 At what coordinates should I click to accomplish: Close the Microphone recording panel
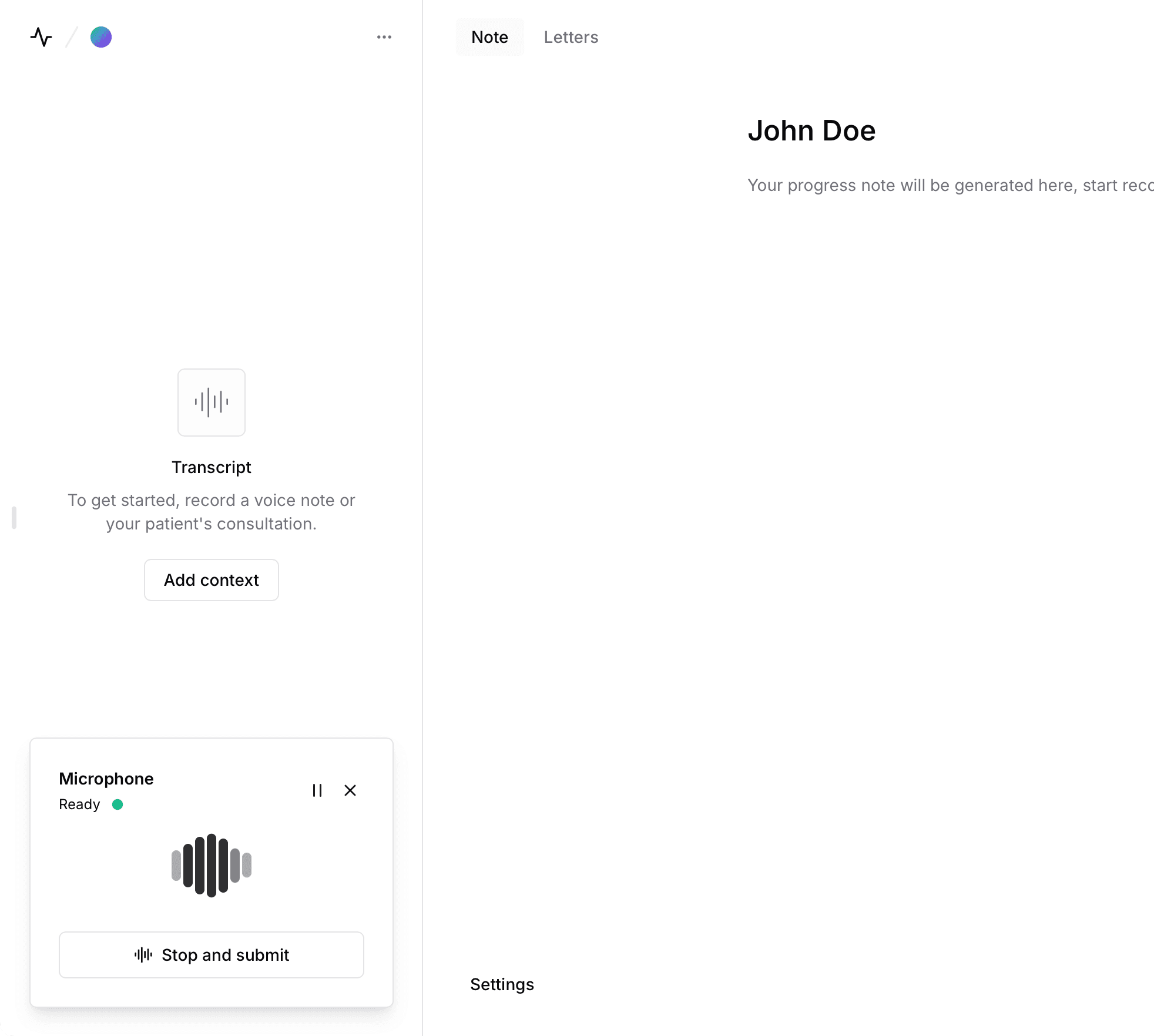coord(350,790)
